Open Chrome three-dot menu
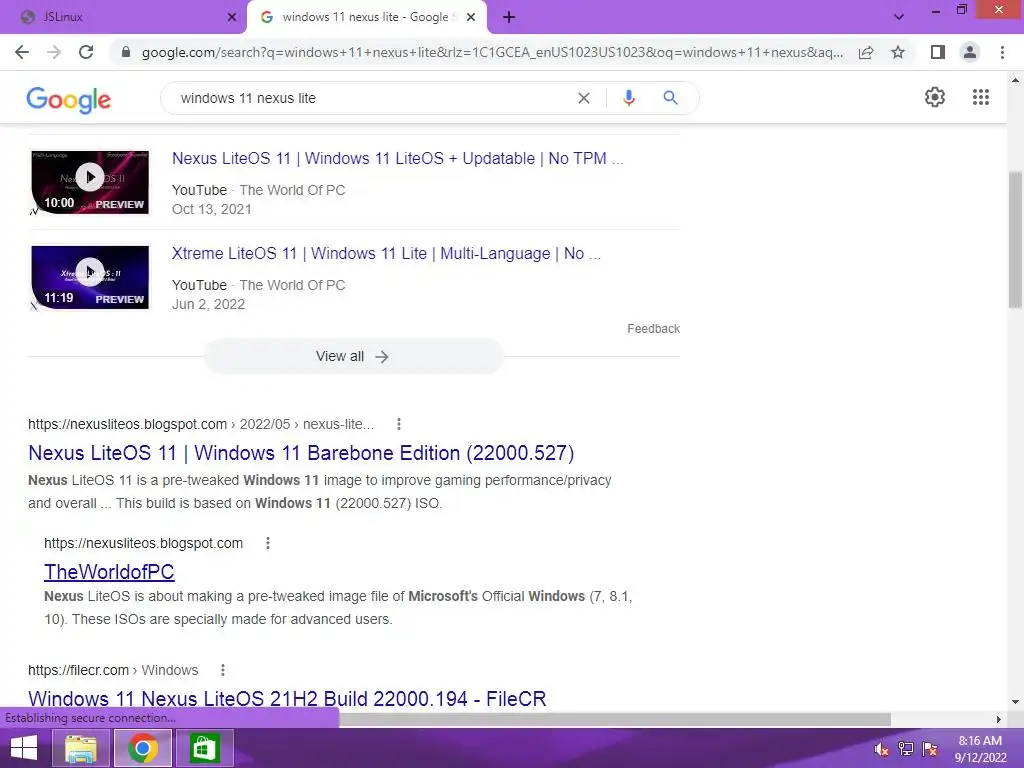This screenshot has height=768, width=1024. point(1002,52)
